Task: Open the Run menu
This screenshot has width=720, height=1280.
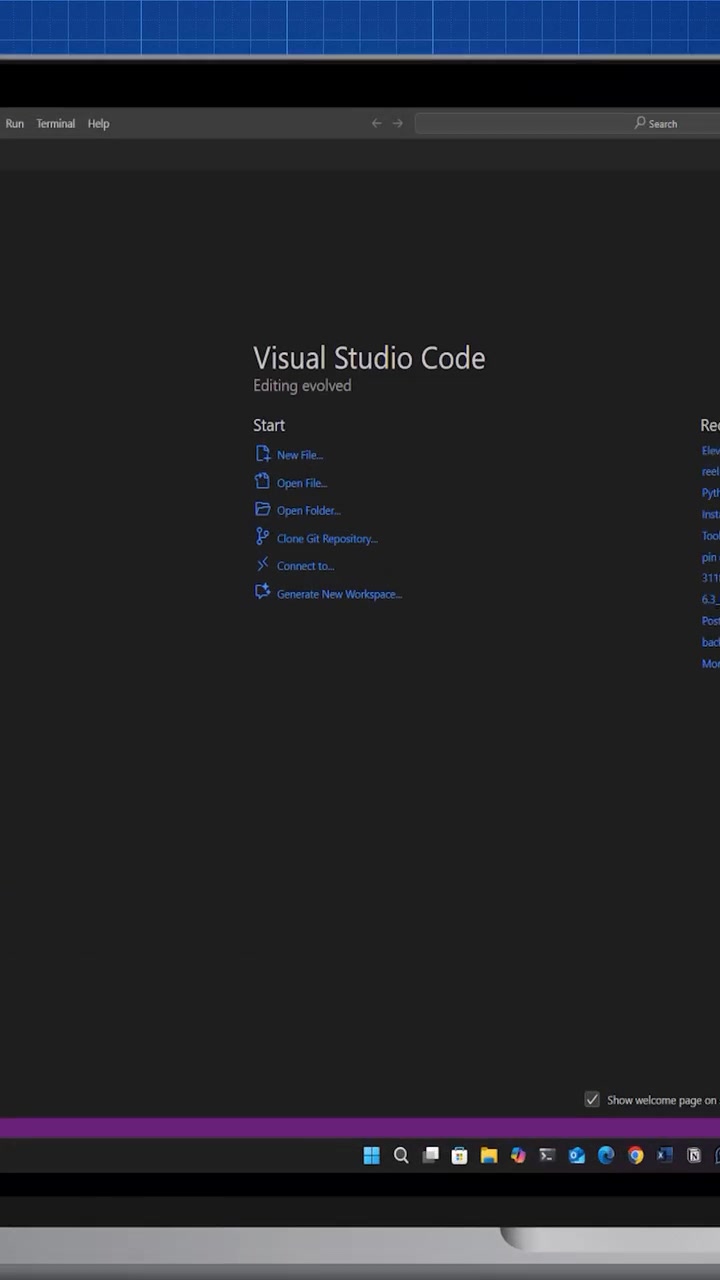Action: [x=15, y=124]
